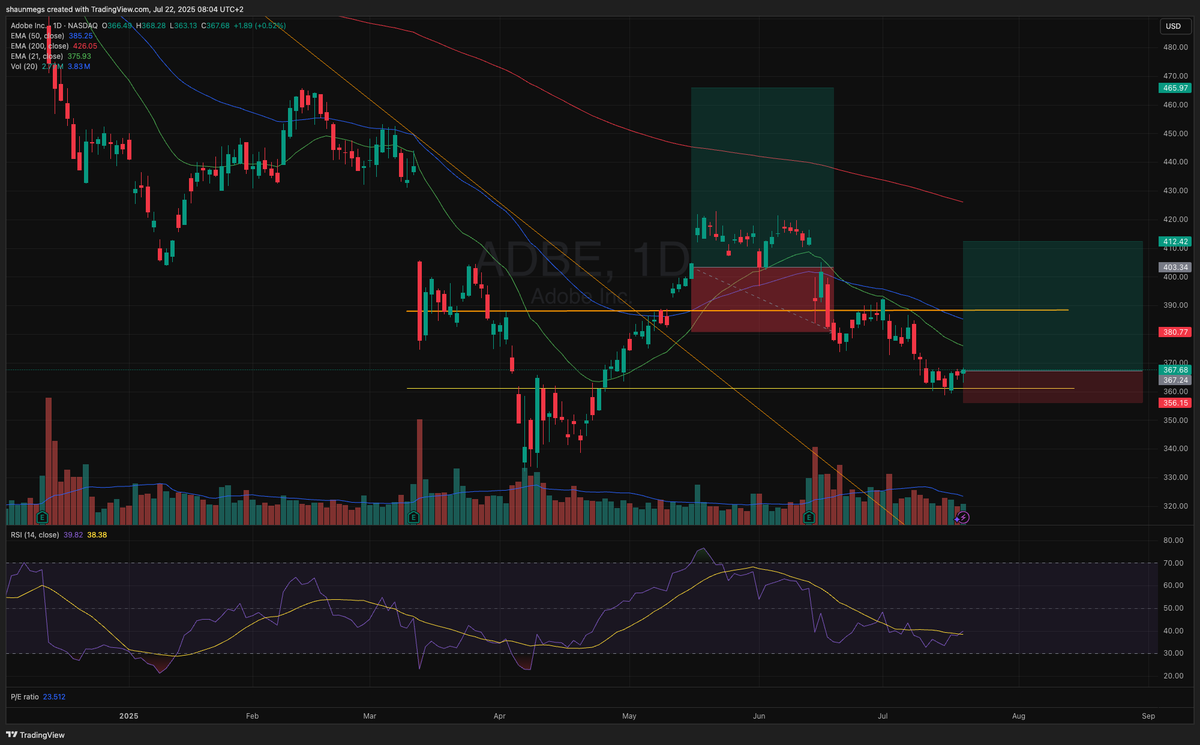
Task: Click the Aug label on time axis
Action: coord(1018,716)
